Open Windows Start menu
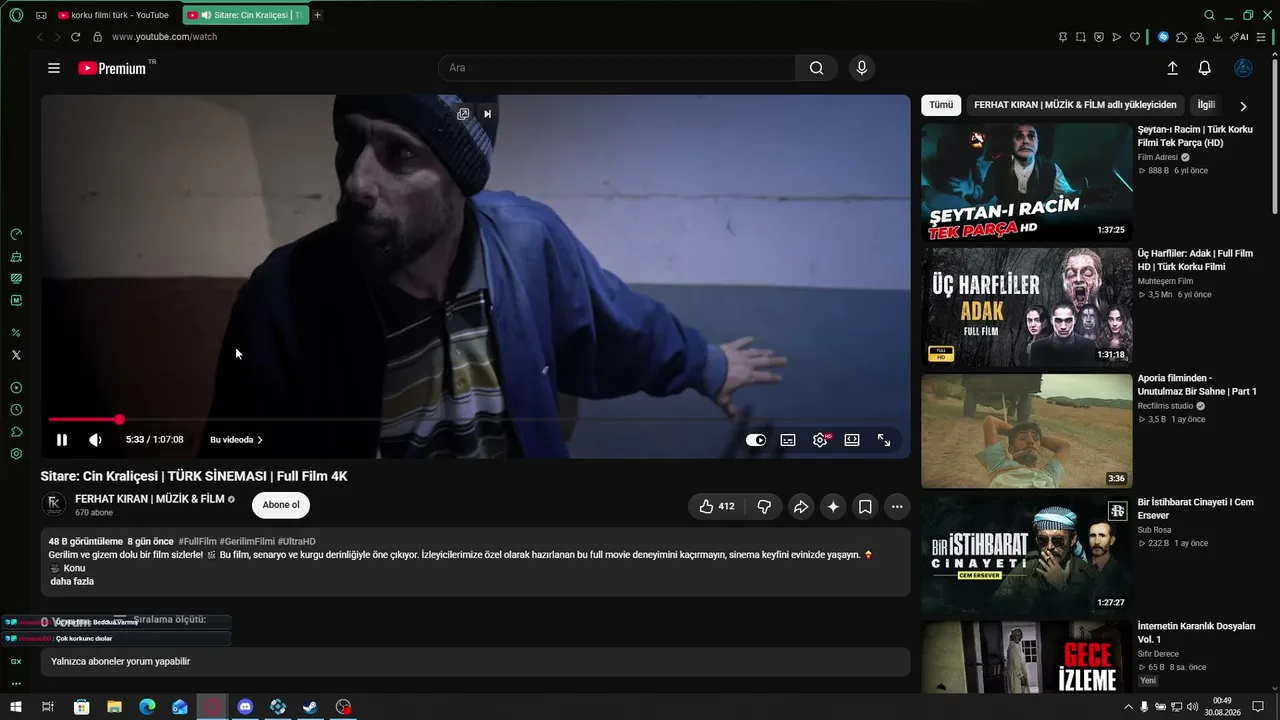The height and width of the screenshot is (720, 1280). [x=16, y=707]
